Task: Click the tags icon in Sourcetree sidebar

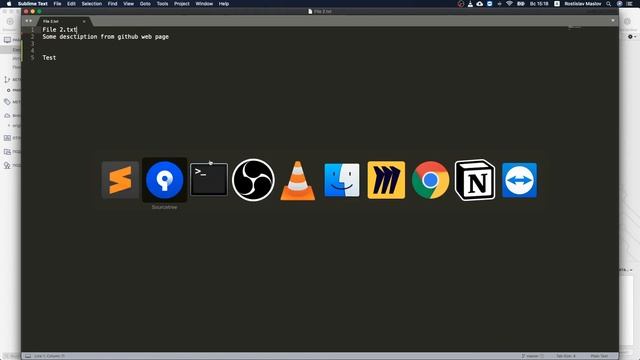Action: (x=7, y=102)
